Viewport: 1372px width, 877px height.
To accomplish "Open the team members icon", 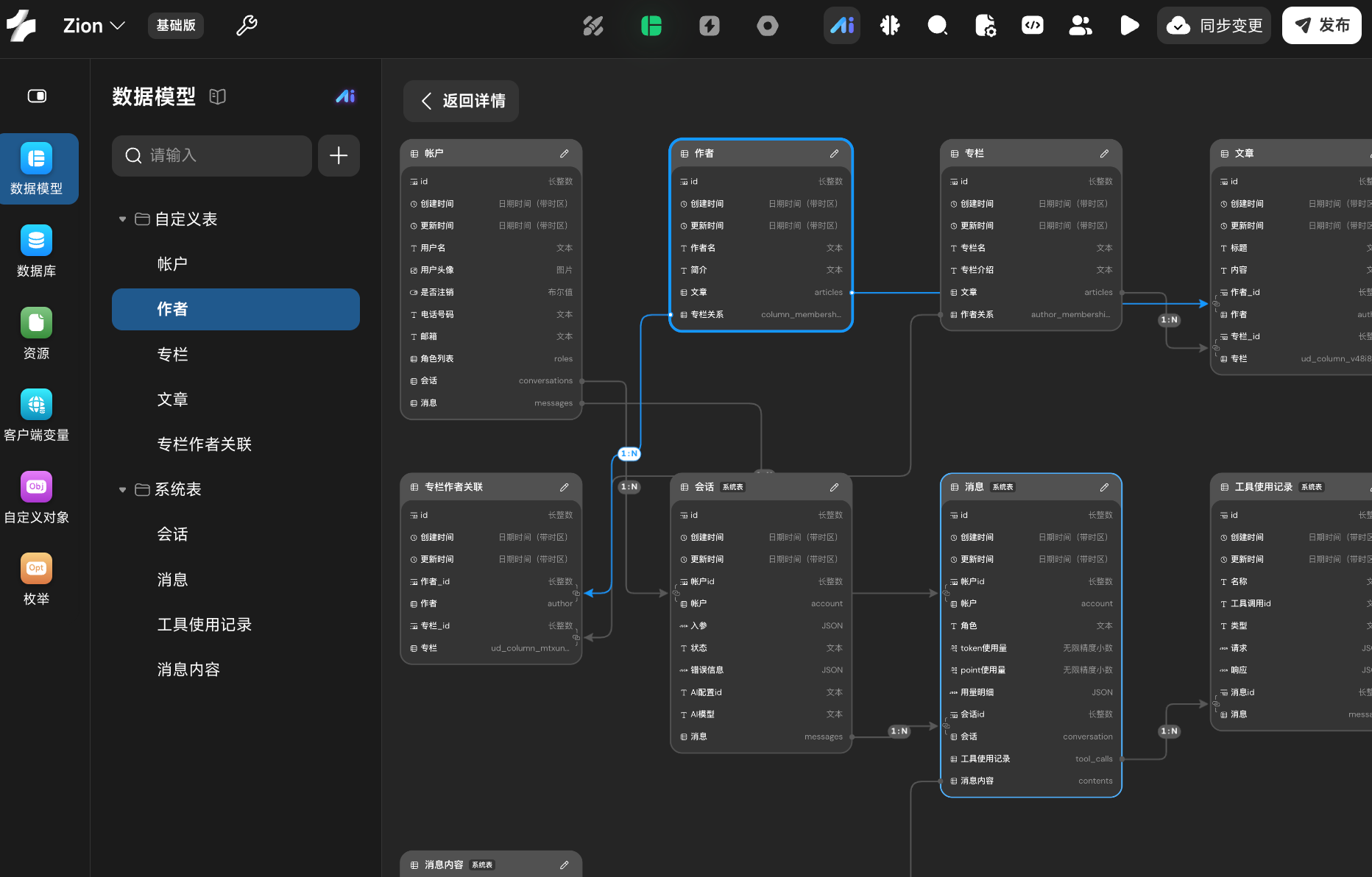I will click(1081, 26).
